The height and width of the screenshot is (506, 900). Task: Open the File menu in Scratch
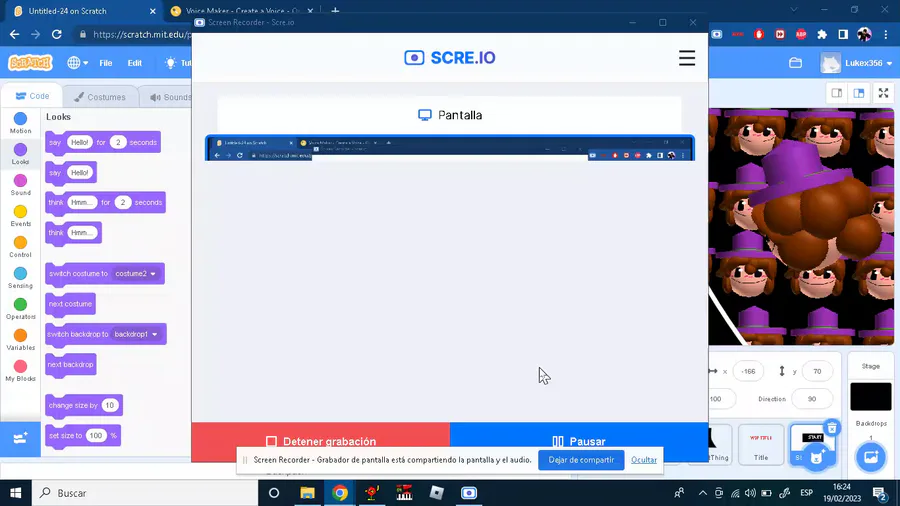click(x=106, y=63)
